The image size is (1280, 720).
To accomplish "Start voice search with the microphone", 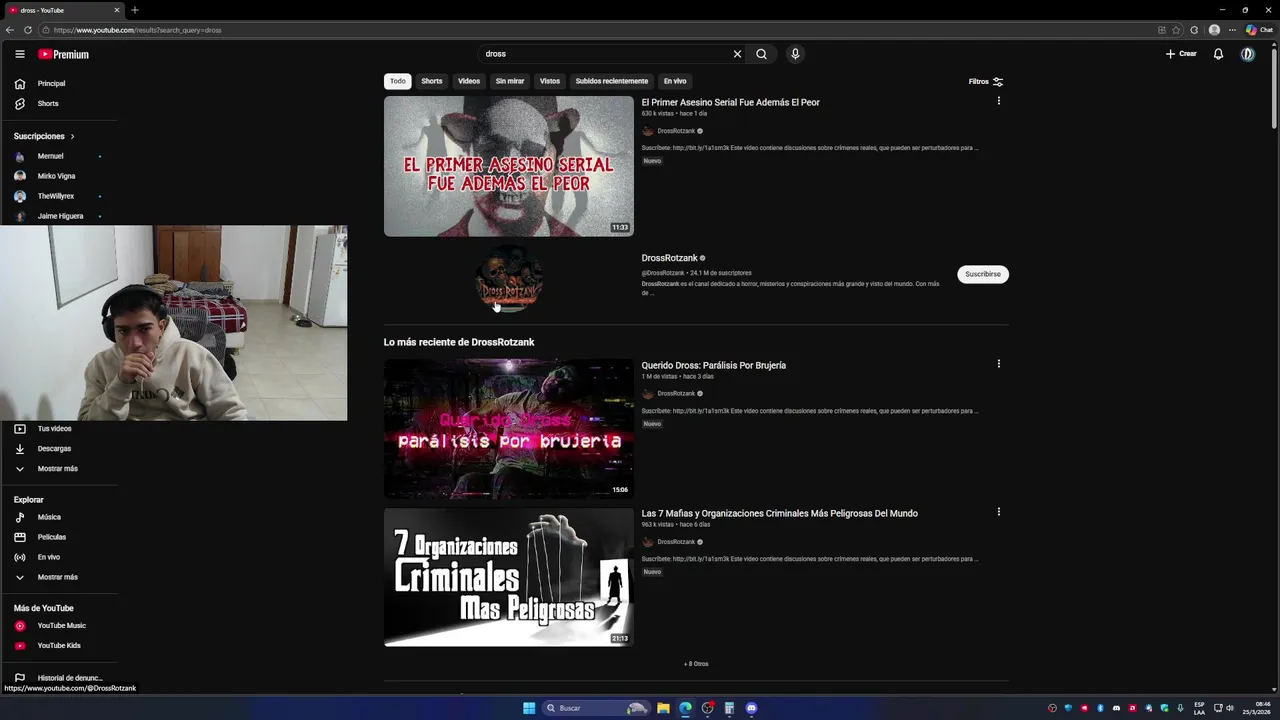I will point(795,54).
